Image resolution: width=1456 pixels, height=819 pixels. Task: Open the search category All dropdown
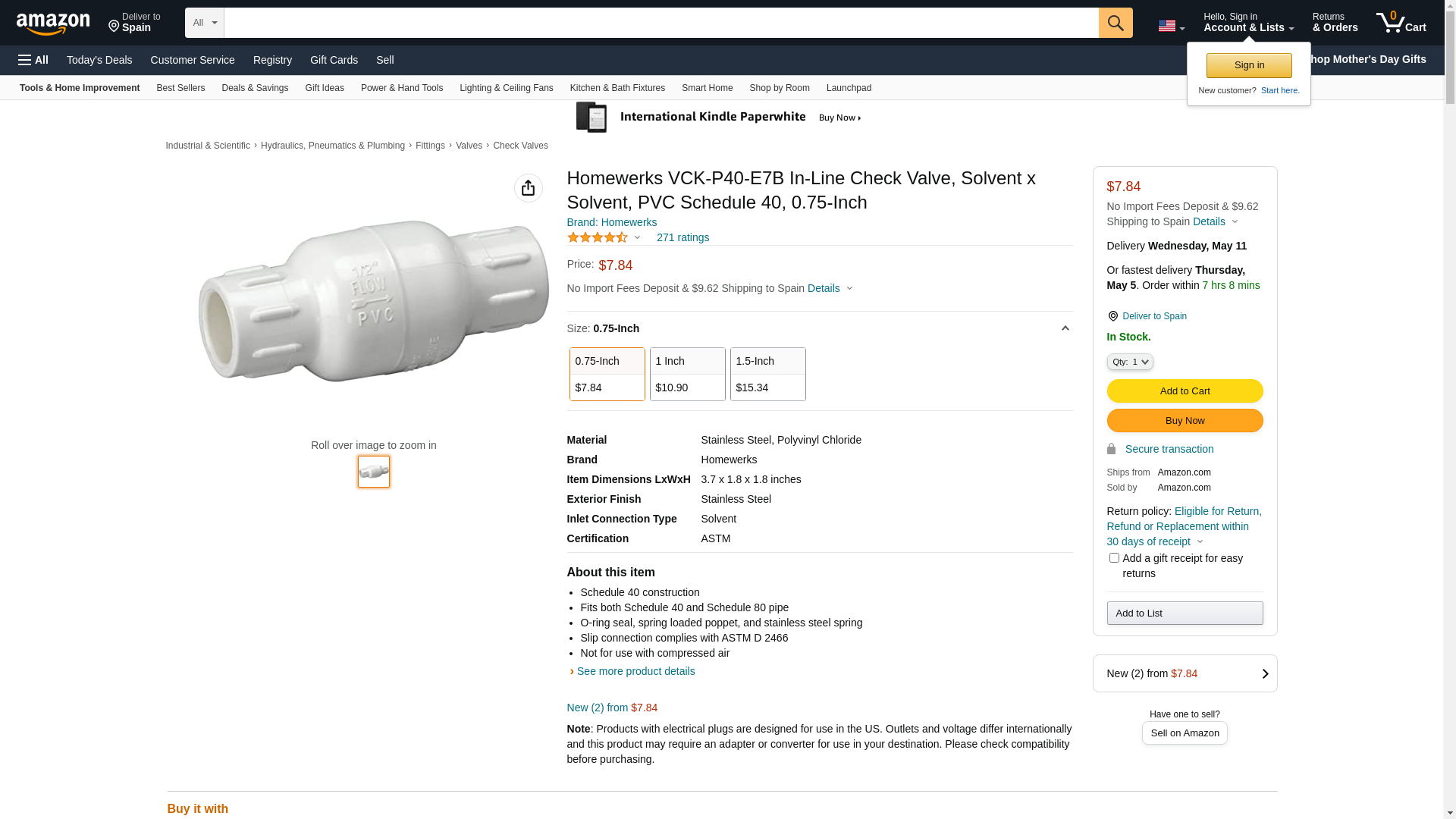[x=204, y=23]
